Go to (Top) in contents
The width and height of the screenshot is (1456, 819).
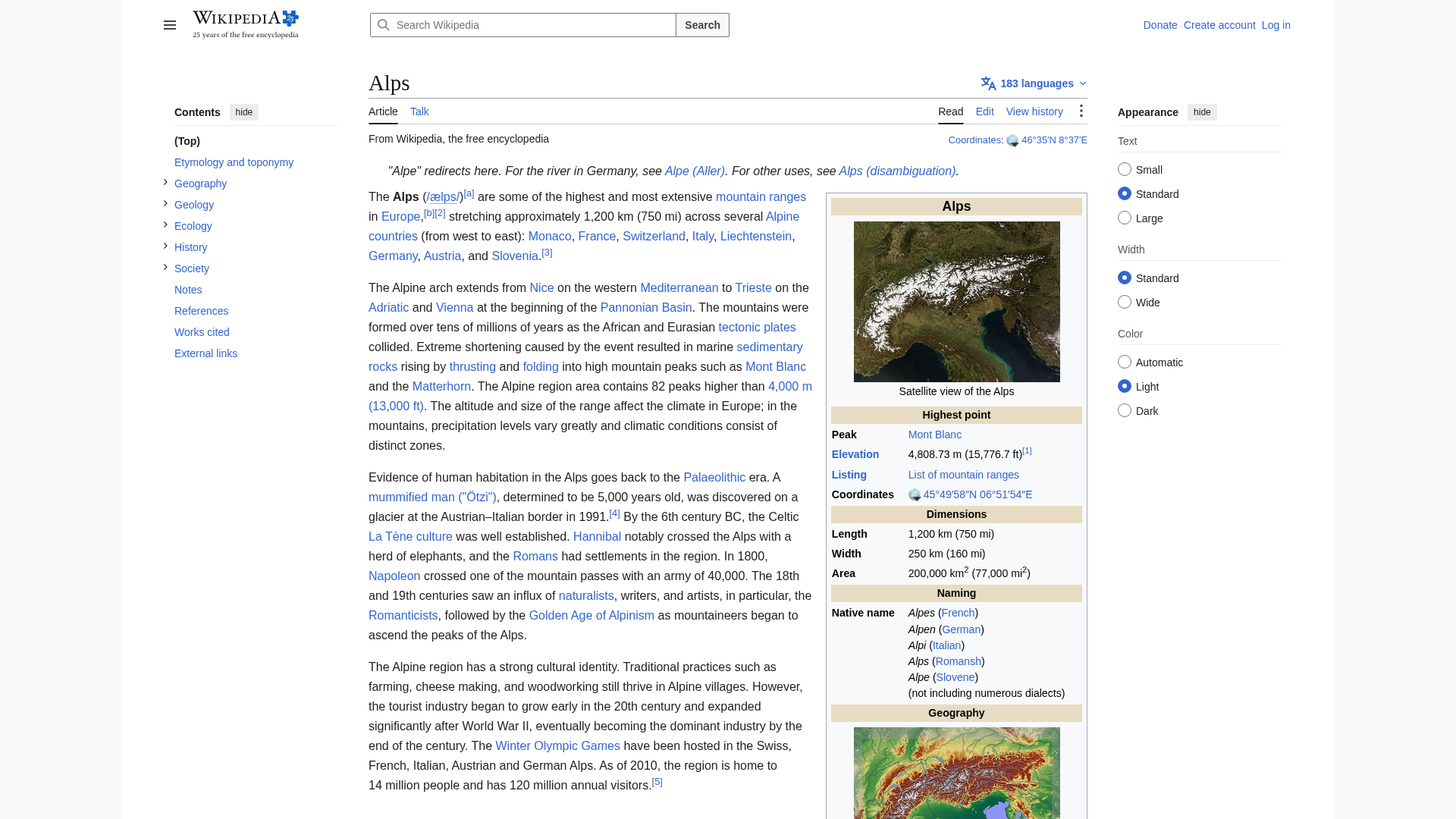coord(187,141)
